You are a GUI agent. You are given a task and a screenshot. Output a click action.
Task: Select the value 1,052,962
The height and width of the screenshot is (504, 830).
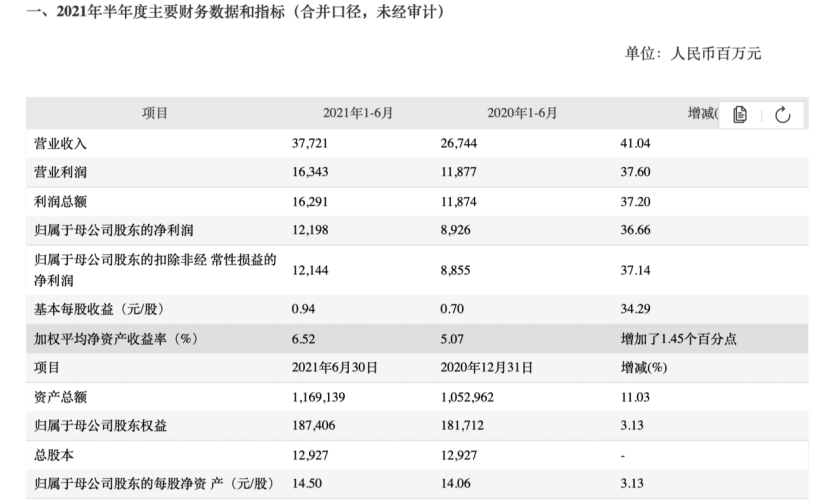[467, 398]
